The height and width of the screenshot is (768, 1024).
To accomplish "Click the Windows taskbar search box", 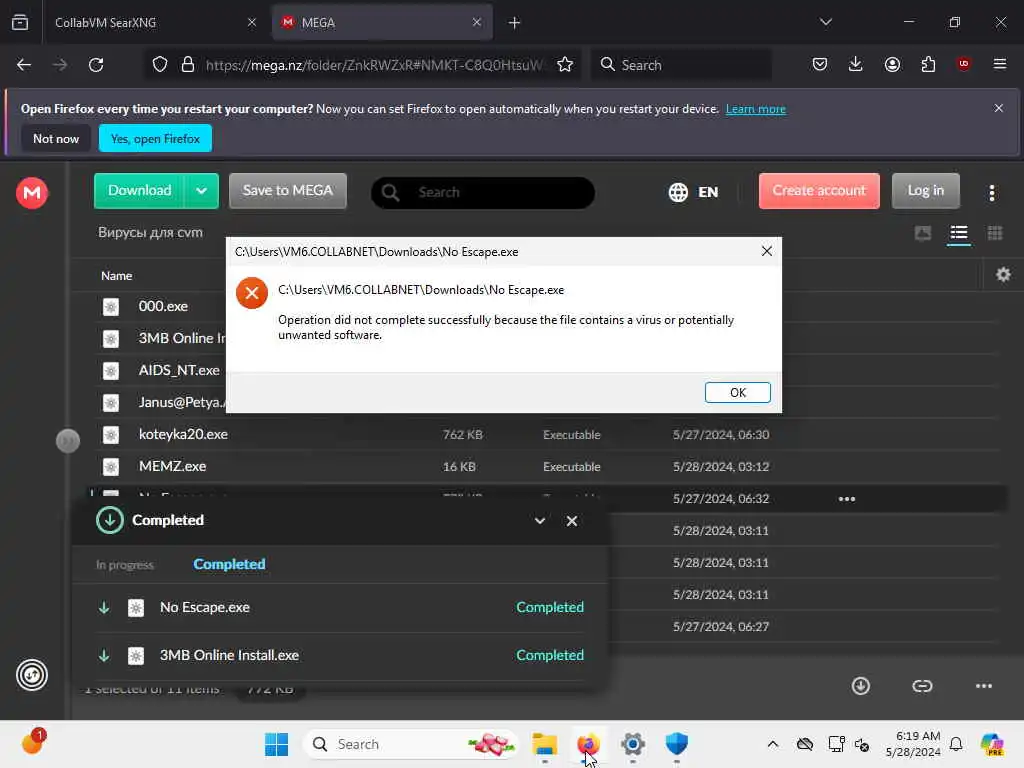I will pos(411,744).
